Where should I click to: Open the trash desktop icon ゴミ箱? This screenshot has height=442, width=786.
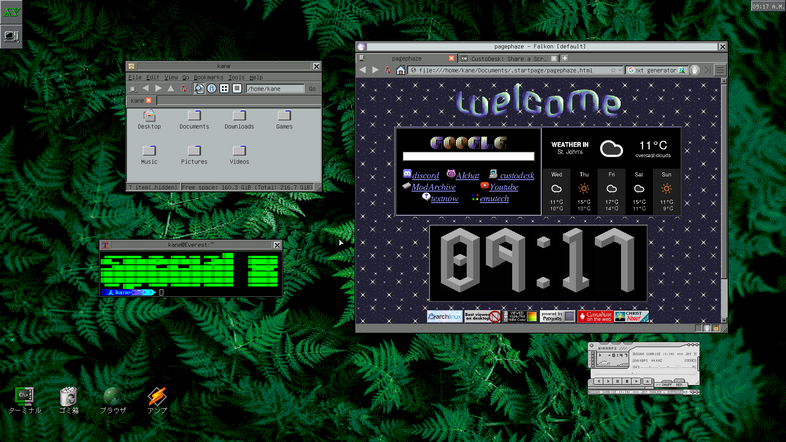(68, 400)
